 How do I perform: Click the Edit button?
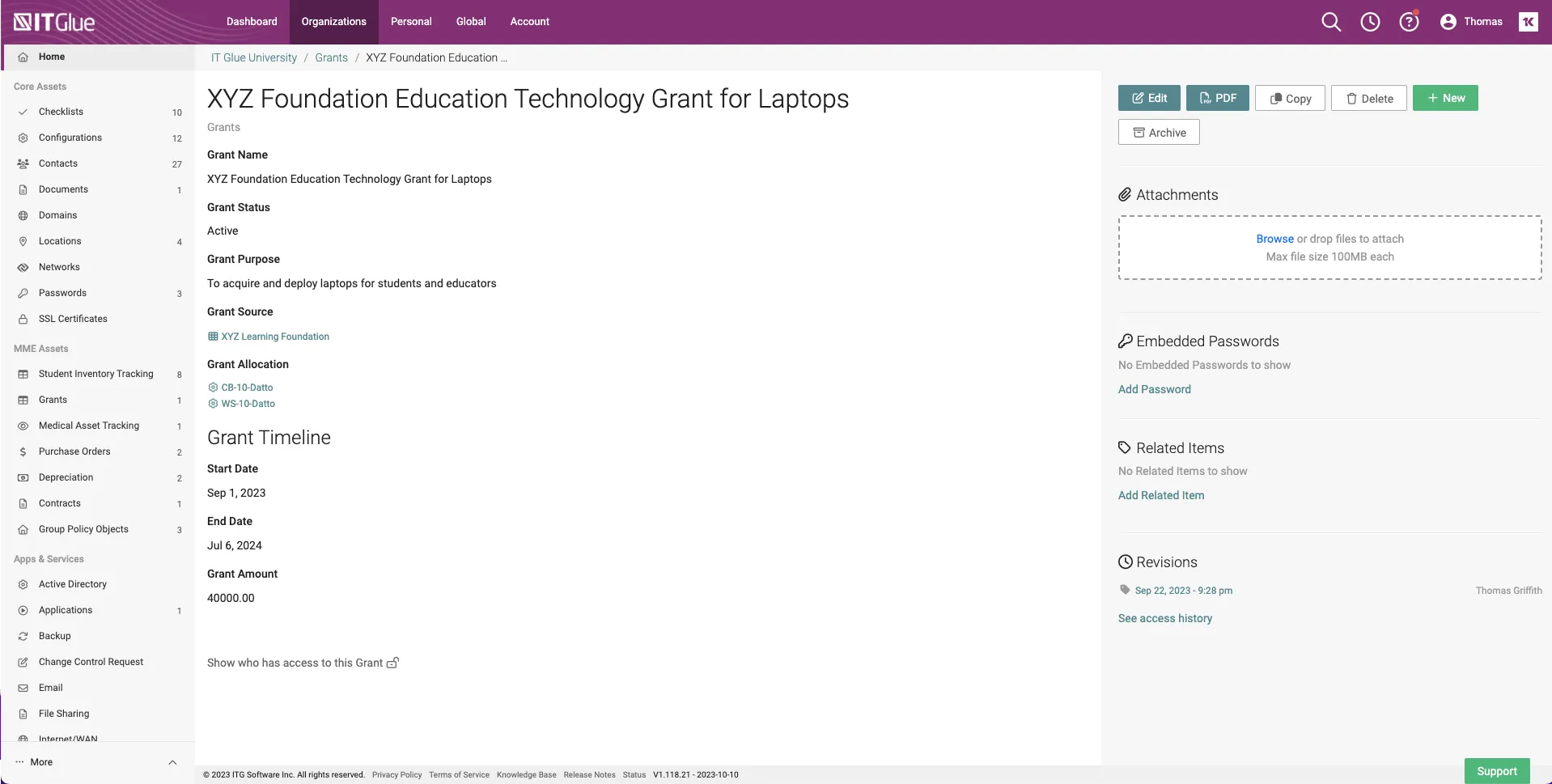point(1149,98)
